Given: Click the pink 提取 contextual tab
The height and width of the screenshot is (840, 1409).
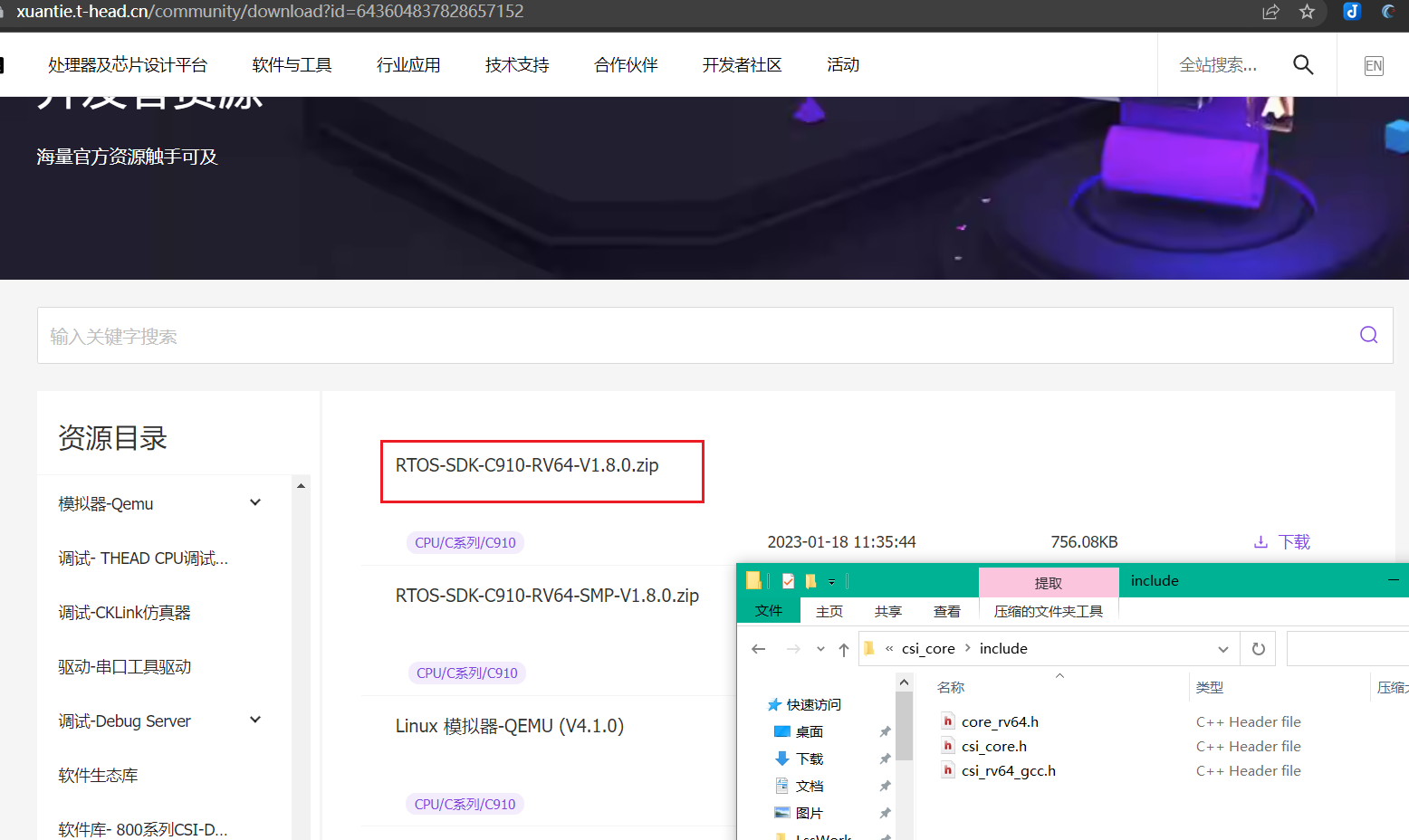Looking at the screenshot, I should tap(1049, 583).
